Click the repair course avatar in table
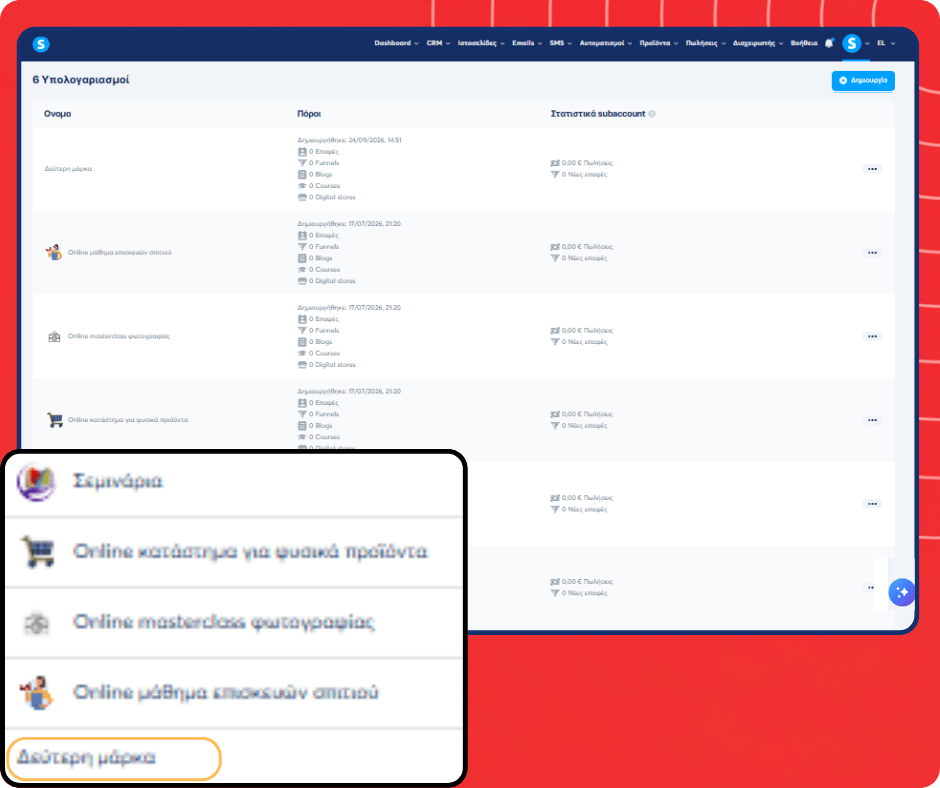 point(54,252)
